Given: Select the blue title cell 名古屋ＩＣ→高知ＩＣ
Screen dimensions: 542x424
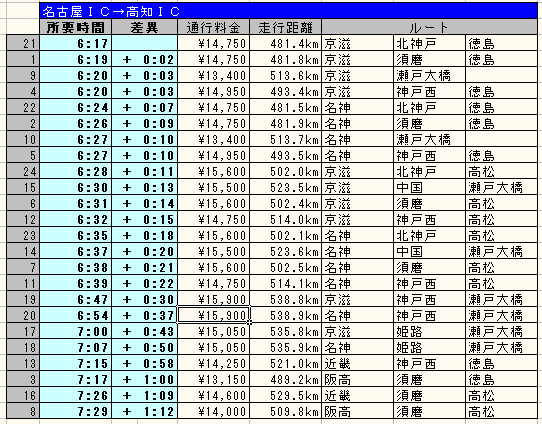Looking at the screenshot, I should [x=288, y=11].
